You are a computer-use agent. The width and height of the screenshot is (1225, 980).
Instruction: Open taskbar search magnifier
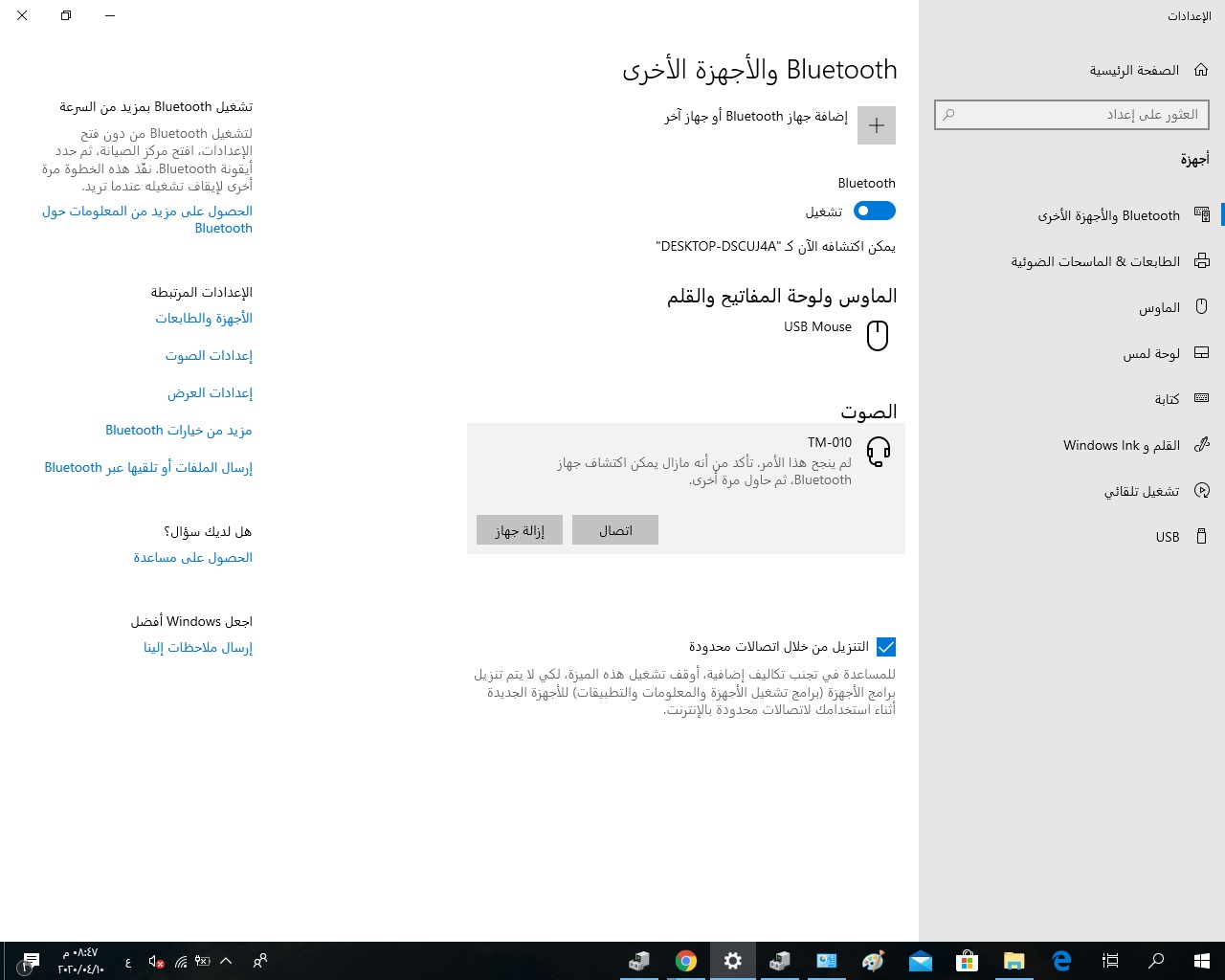click(x=1156, y=961)
